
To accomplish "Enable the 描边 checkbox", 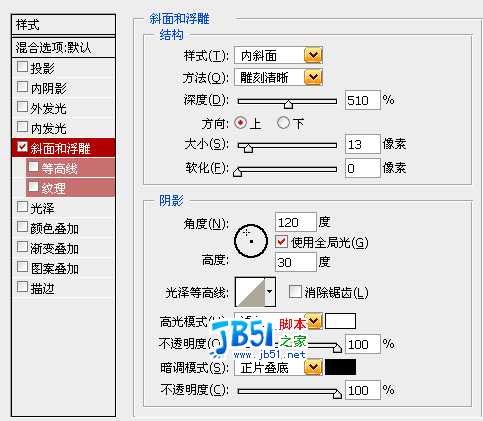I will tap(22, 287).
